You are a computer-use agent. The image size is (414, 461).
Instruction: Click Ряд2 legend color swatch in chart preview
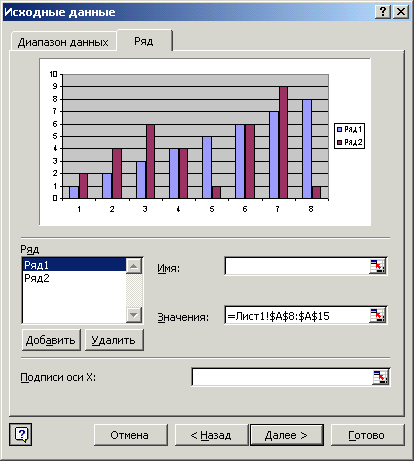coord(339,142)
